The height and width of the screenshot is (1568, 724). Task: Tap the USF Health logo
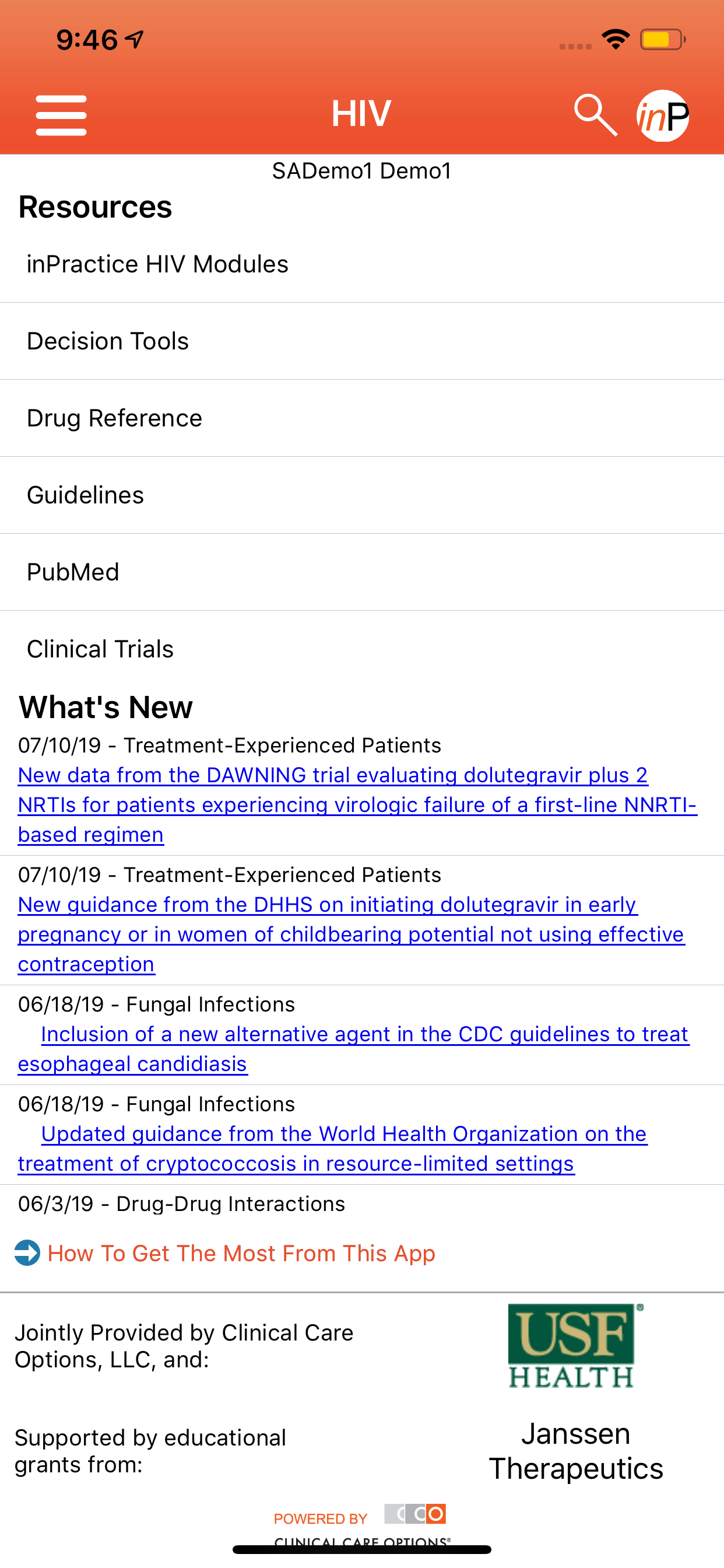coord(573,1346)
